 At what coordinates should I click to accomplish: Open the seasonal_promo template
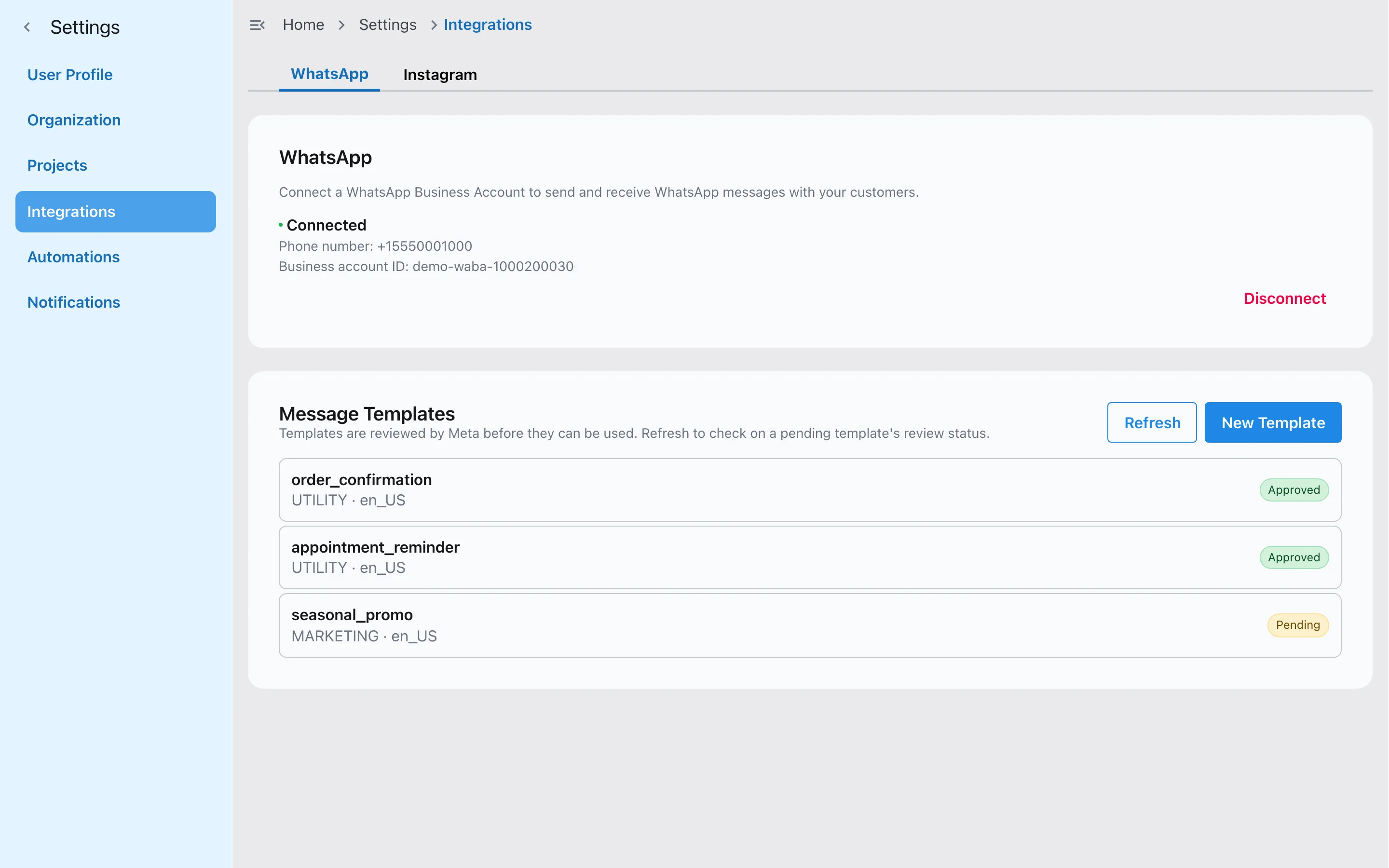click(x=810, y=625)
